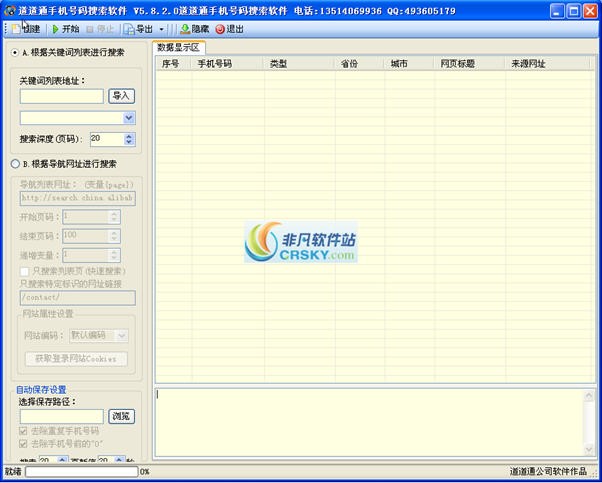Exit the program via 退出 icon
The width and height of the screenshot is (602, 483).
(229, 29)
